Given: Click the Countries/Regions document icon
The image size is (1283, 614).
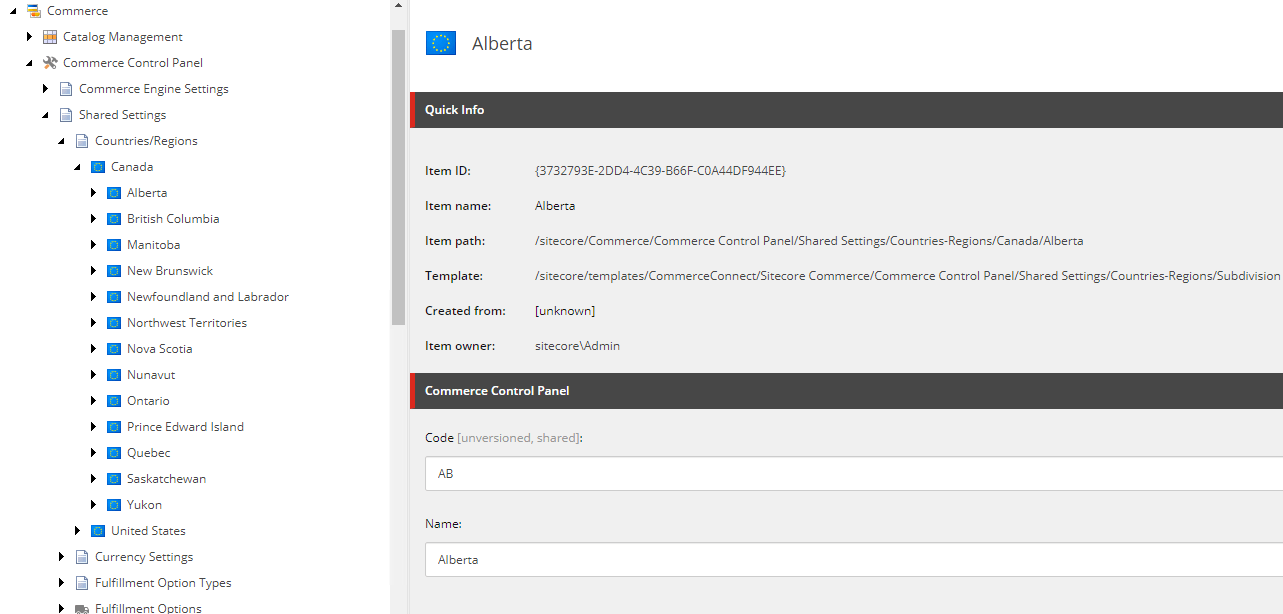Looking at the screenshot, I should click(x=81, y=141).
